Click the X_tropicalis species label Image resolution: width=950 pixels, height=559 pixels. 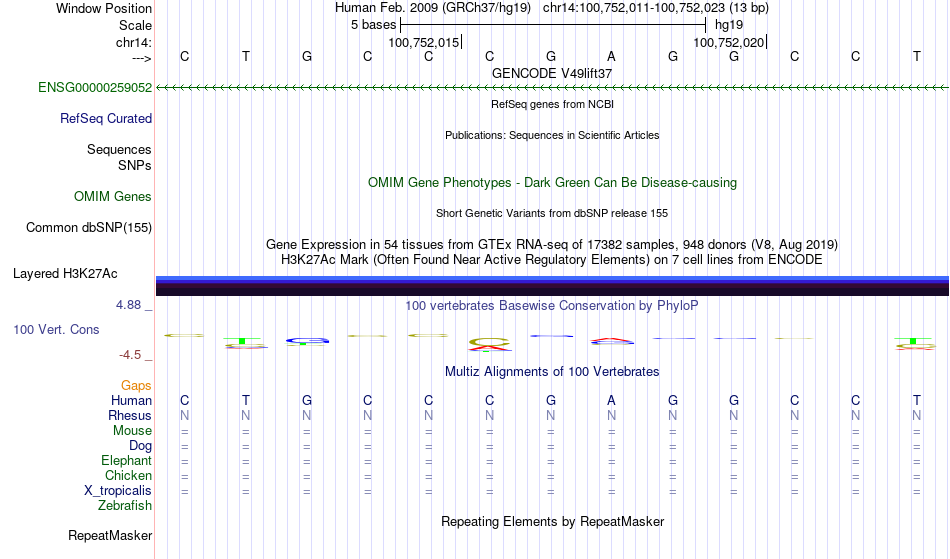118,491
